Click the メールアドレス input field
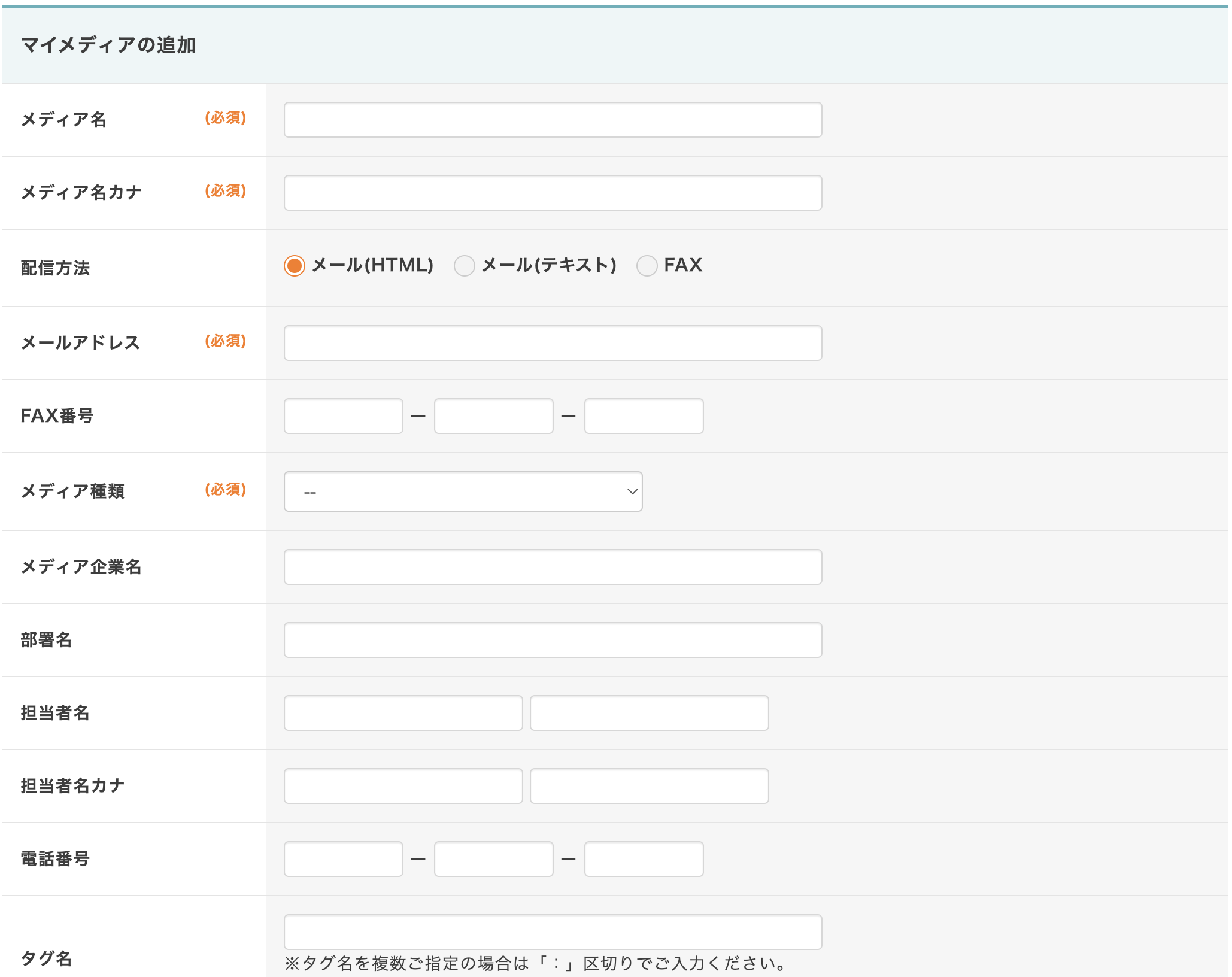Screen dimensions: 1232x977 click(552, 343)
